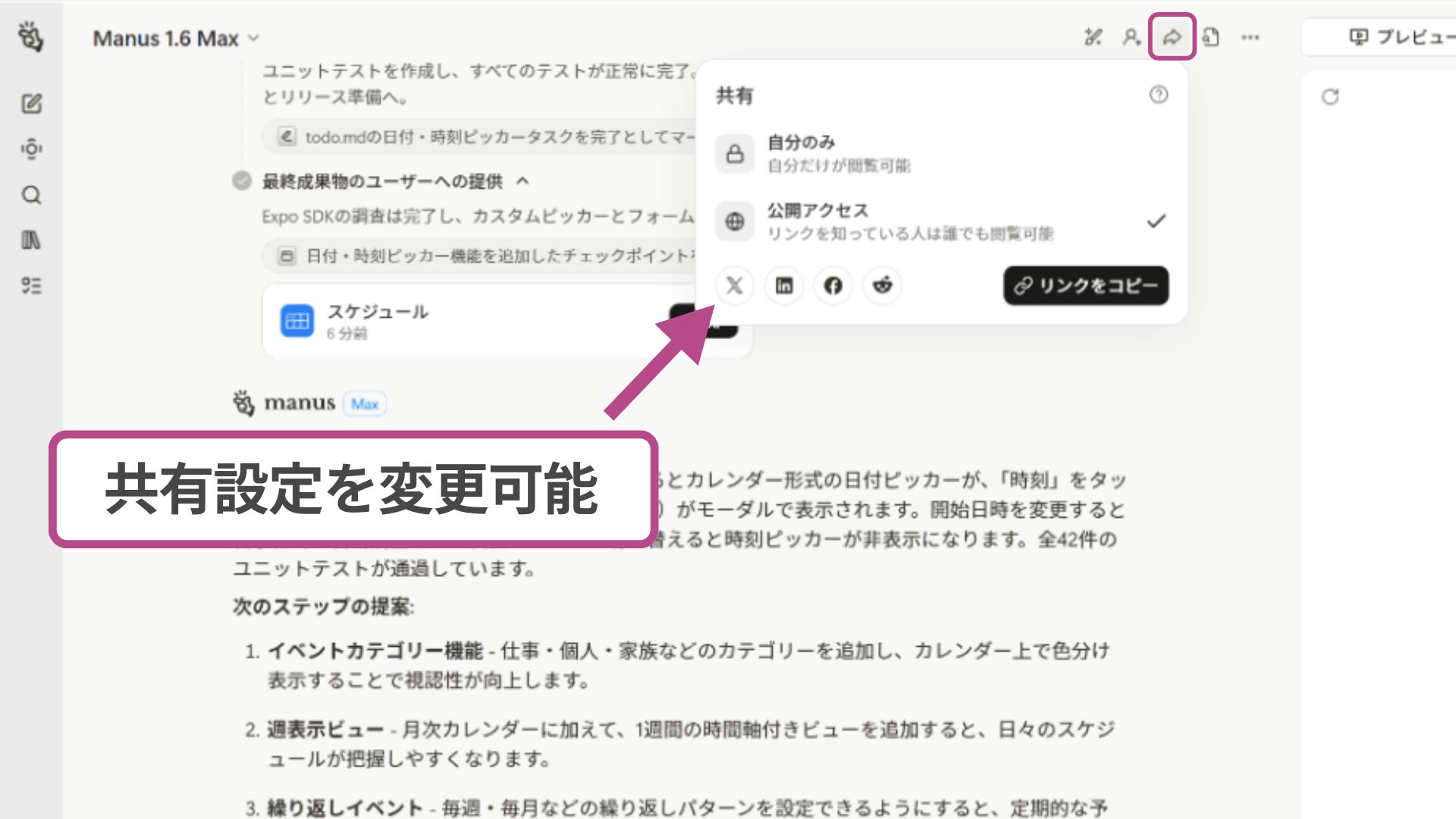This screenshot has width=1456, height=819.
Task: Click the add collaborator person icon
Action: coord(1131,36)
